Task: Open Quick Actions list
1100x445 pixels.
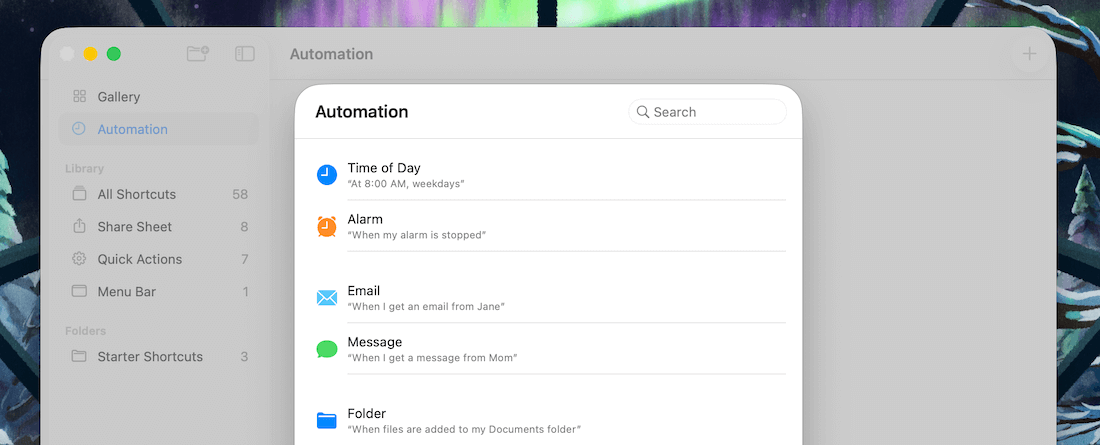Action: 139,259
